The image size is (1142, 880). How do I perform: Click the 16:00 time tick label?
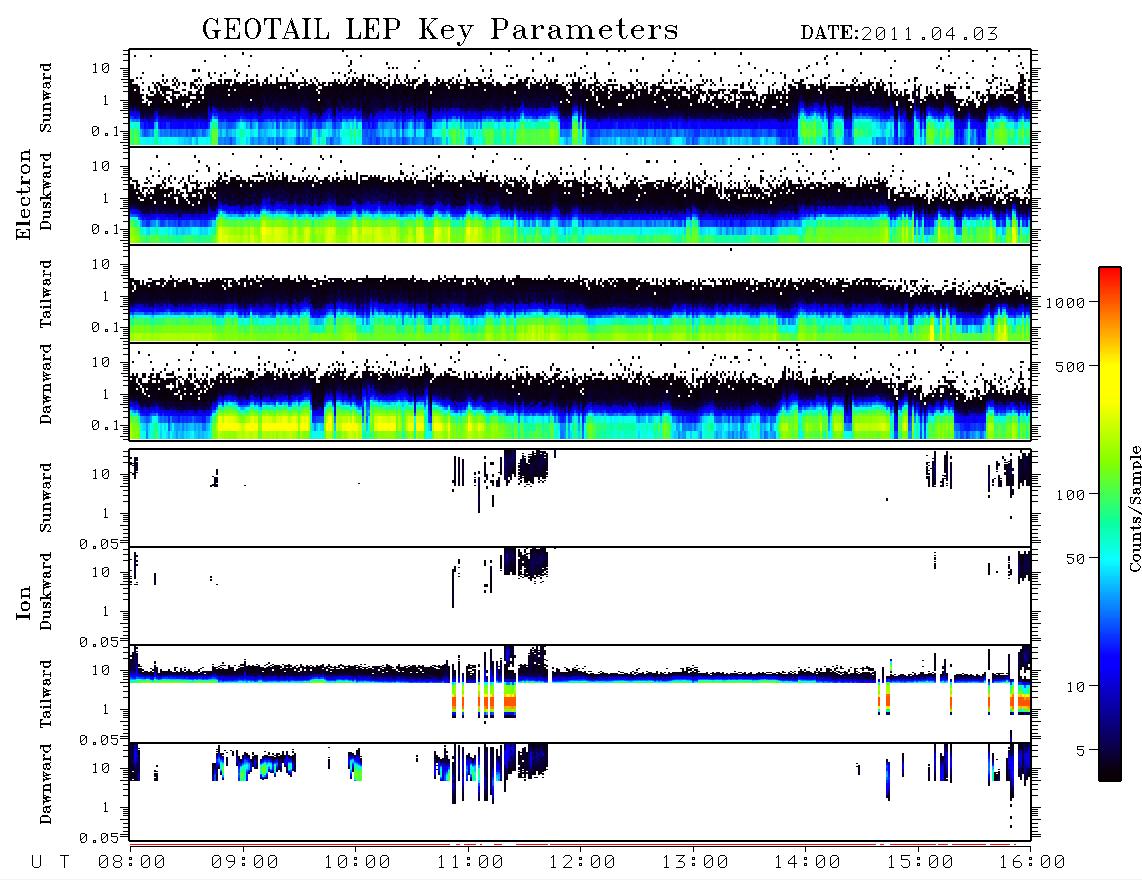(x=1031, y=863)
